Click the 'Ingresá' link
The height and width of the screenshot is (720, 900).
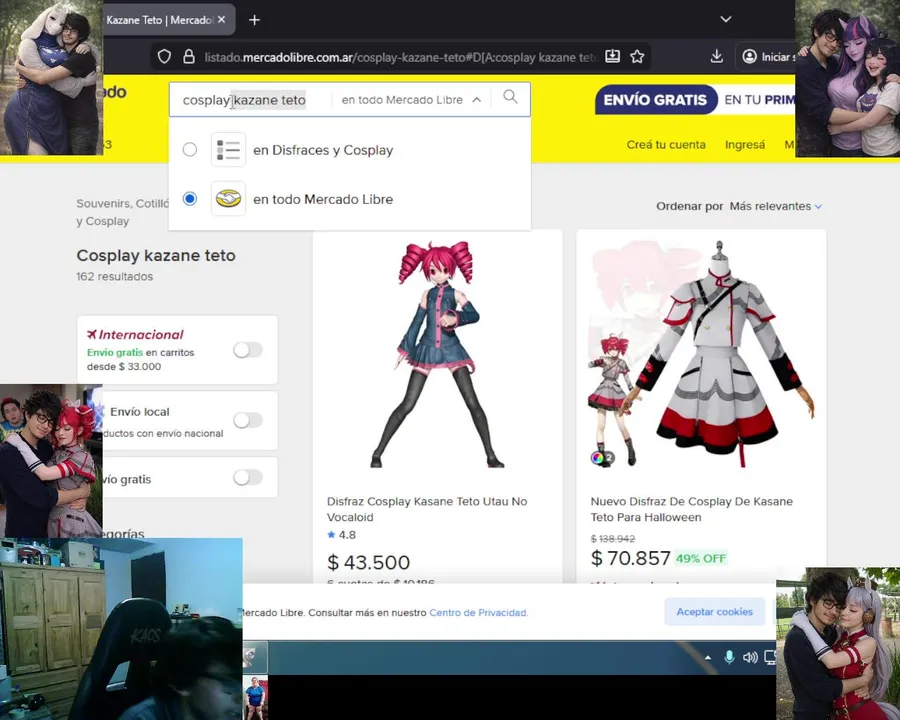(x=744, y=145)
